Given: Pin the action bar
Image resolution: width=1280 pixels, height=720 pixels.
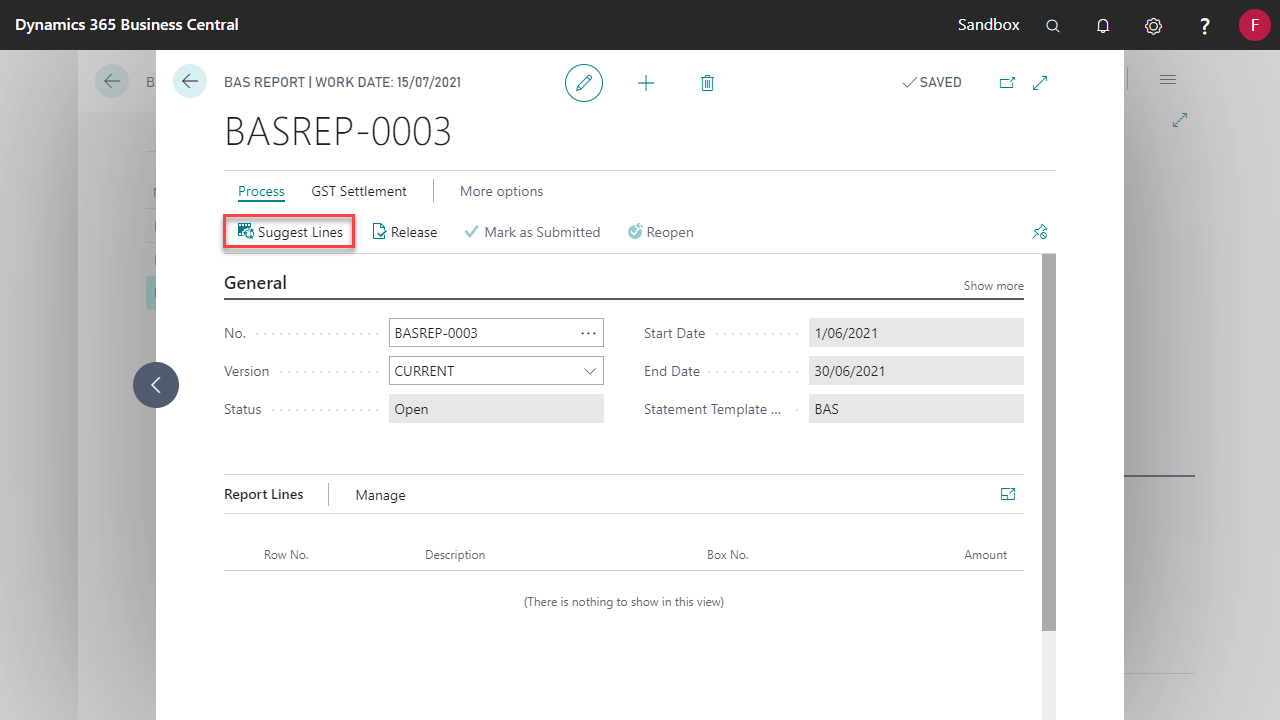Looking at the screenshot, I should pos(1039,232).
